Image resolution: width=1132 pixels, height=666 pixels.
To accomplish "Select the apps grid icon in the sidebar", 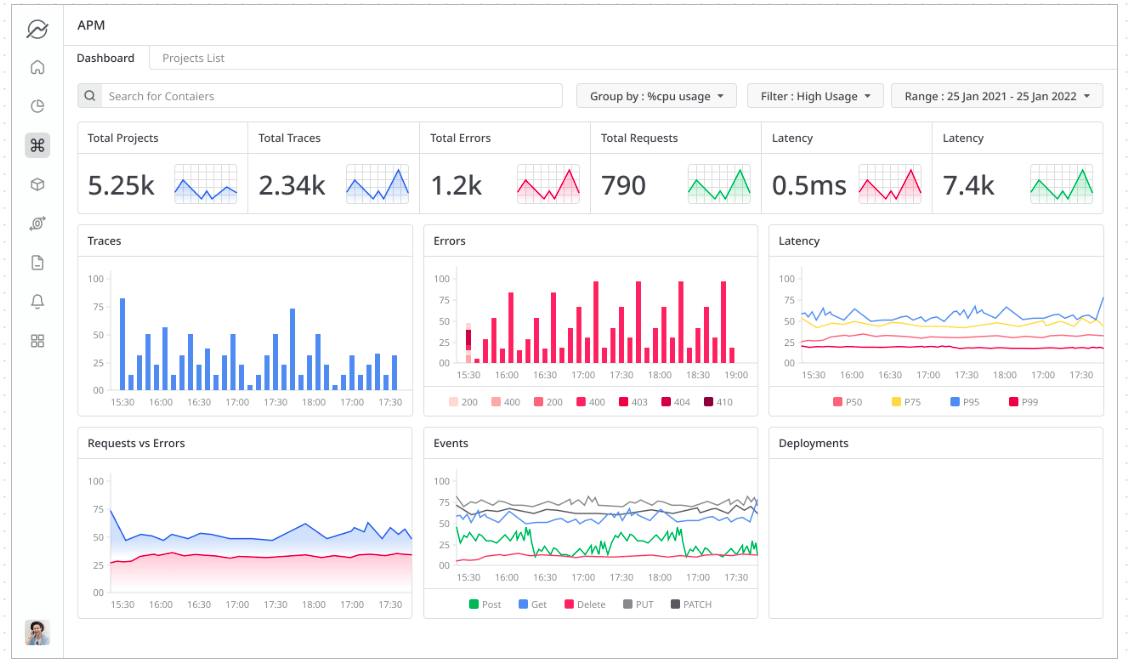I will coord(37,340).
